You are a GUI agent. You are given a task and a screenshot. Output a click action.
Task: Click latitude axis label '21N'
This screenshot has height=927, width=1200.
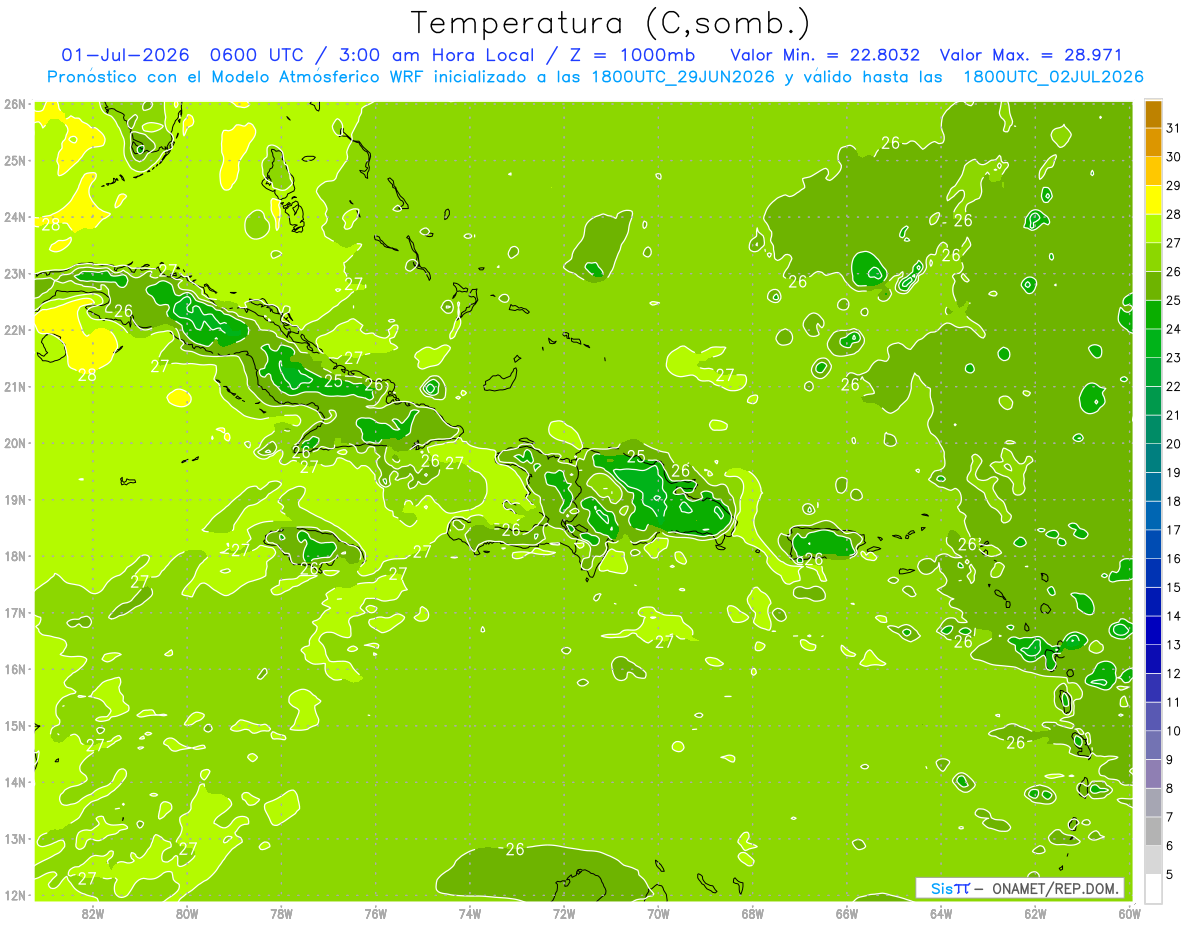14,387
